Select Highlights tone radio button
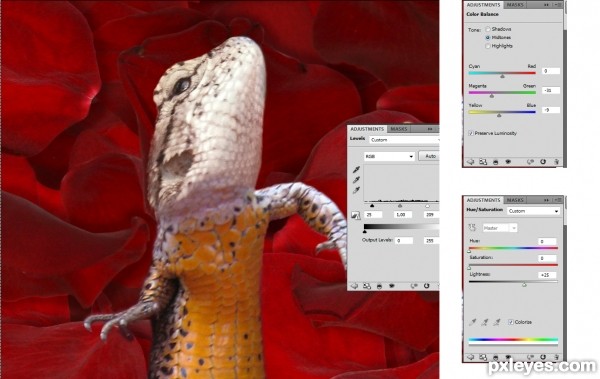 (488, 46)
